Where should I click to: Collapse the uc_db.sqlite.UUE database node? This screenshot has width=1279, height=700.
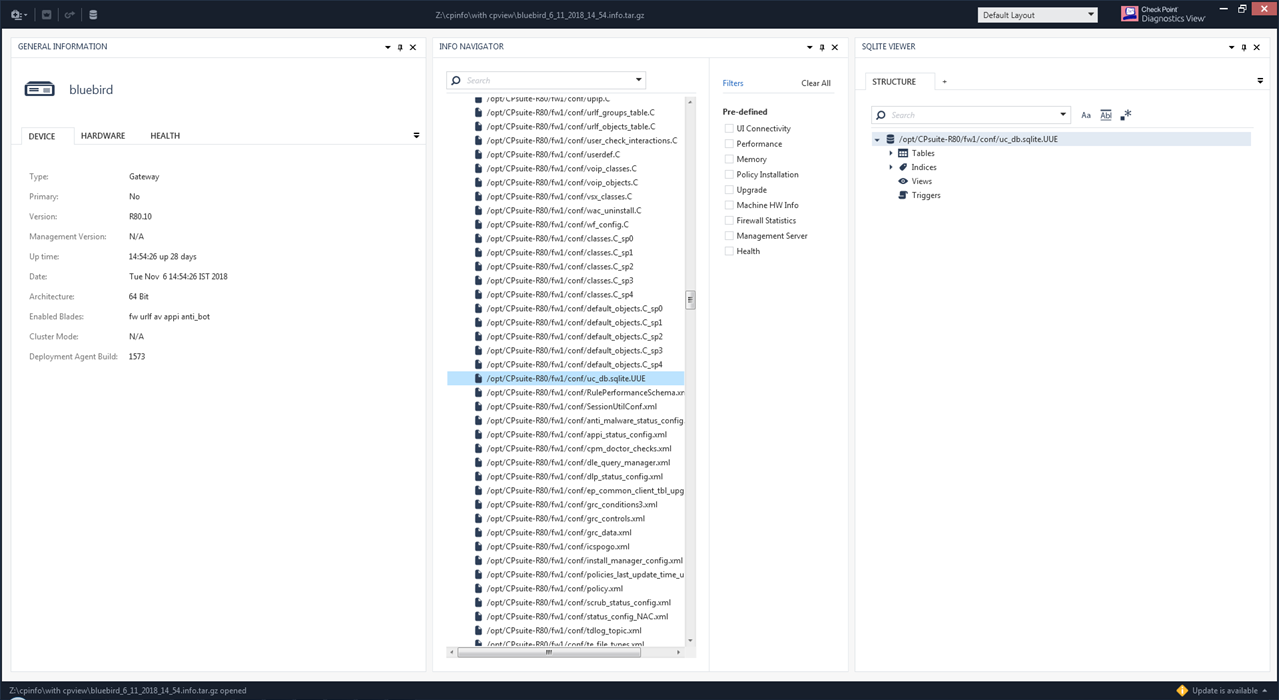pos(877,140)
